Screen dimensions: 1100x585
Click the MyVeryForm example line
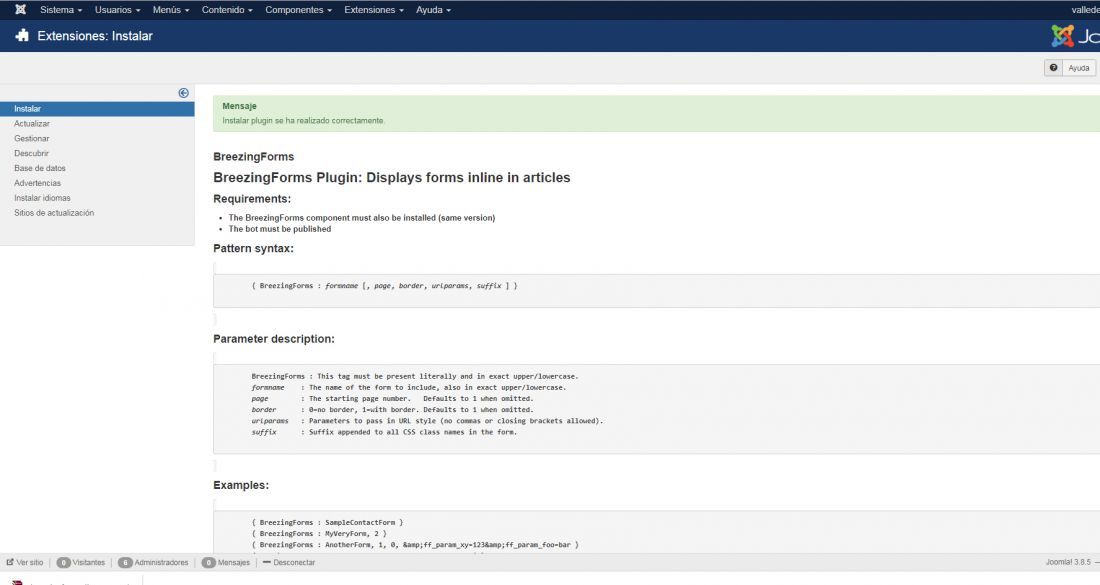[319, 534]
